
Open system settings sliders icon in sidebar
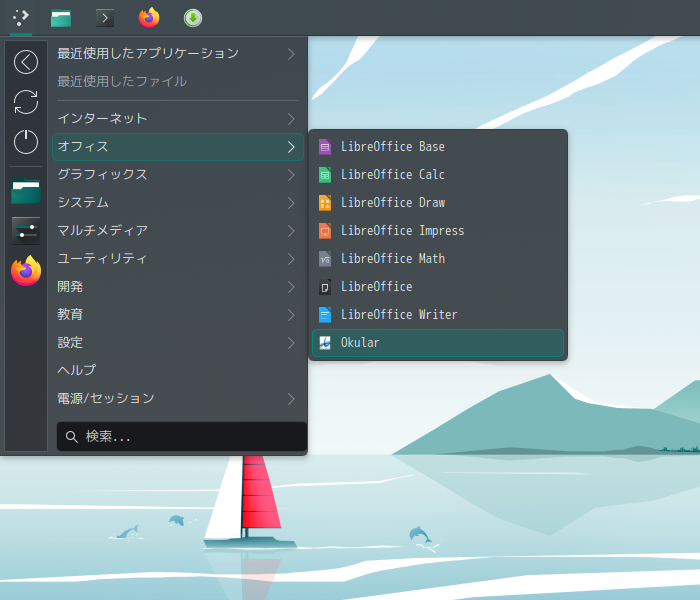click(26, 231)
